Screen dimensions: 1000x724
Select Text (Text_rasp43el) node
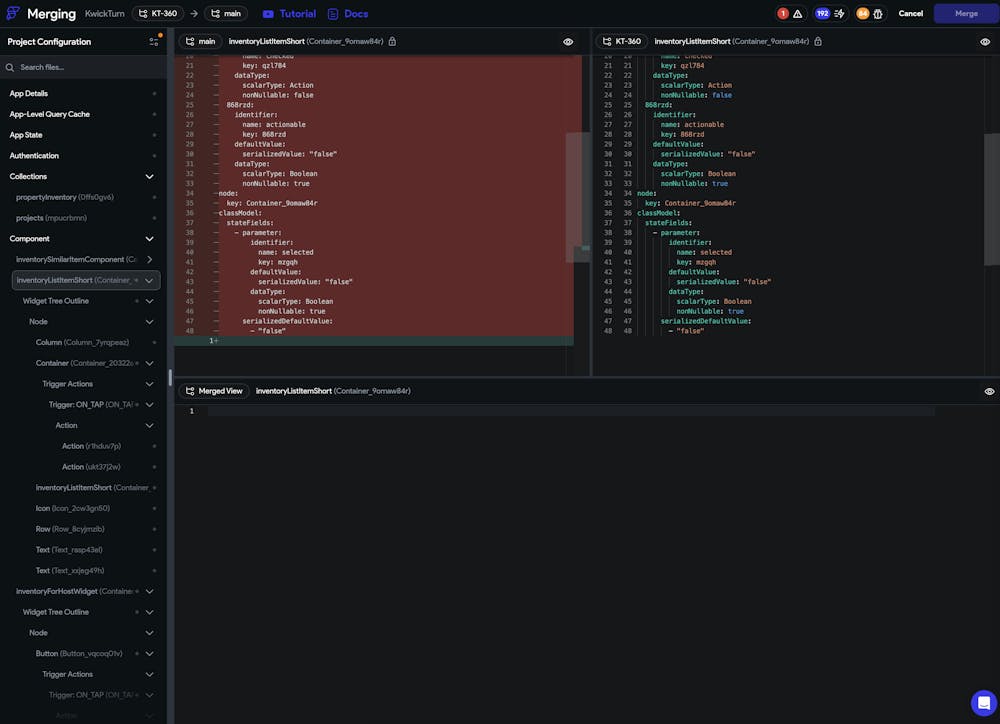[x=69, y=550]
